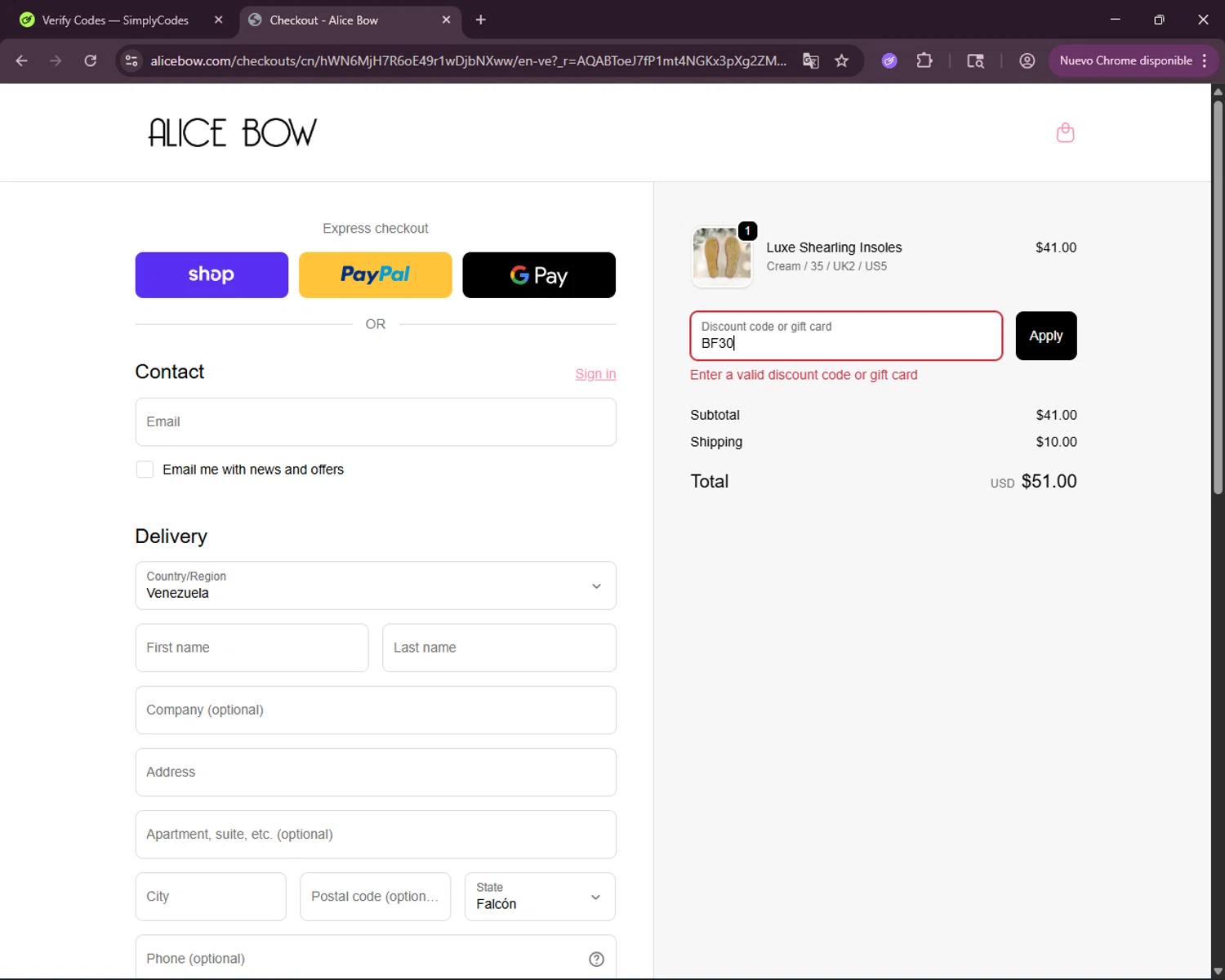Click the browser forward arrow

pyautogui.click(x=56, y=60)
